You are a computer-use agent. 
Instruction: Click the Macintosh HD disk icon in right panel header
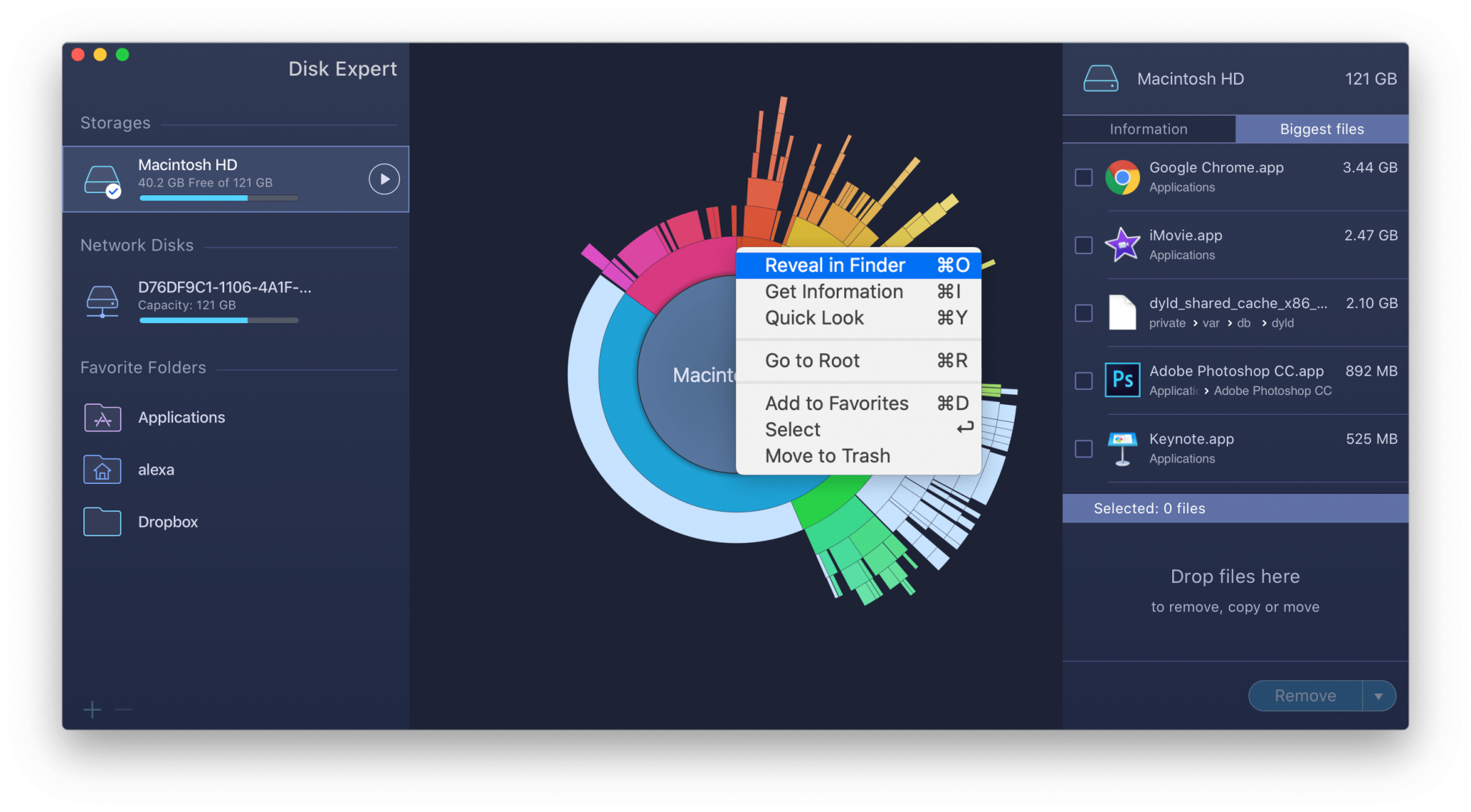[1100, 79]
